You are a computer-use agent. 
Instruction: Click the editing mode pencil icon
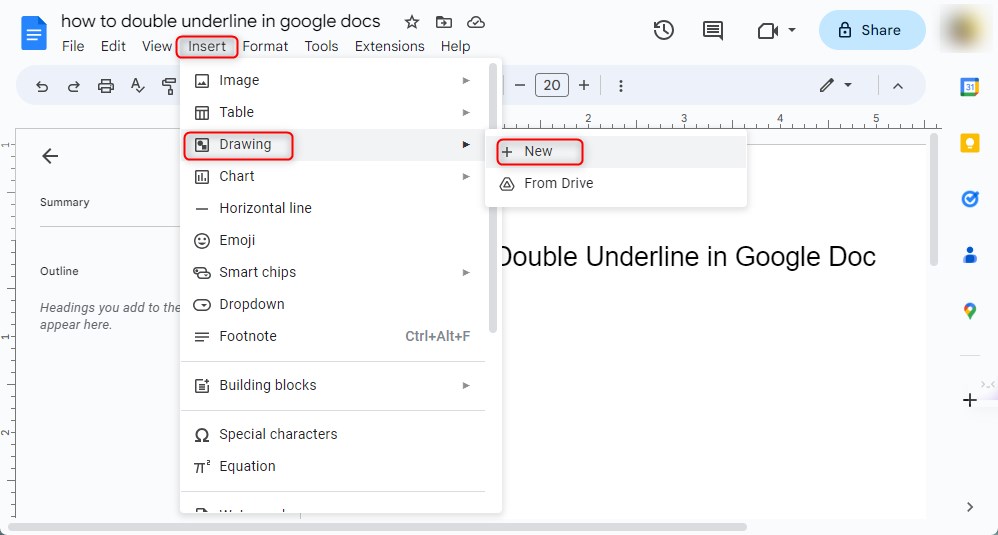[x=827, y=85]
